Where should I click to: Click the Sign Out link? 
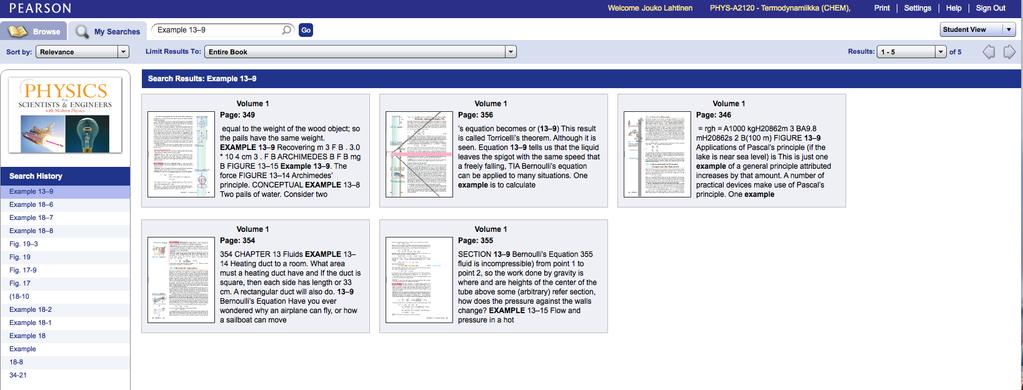click(x=990, y=8)
